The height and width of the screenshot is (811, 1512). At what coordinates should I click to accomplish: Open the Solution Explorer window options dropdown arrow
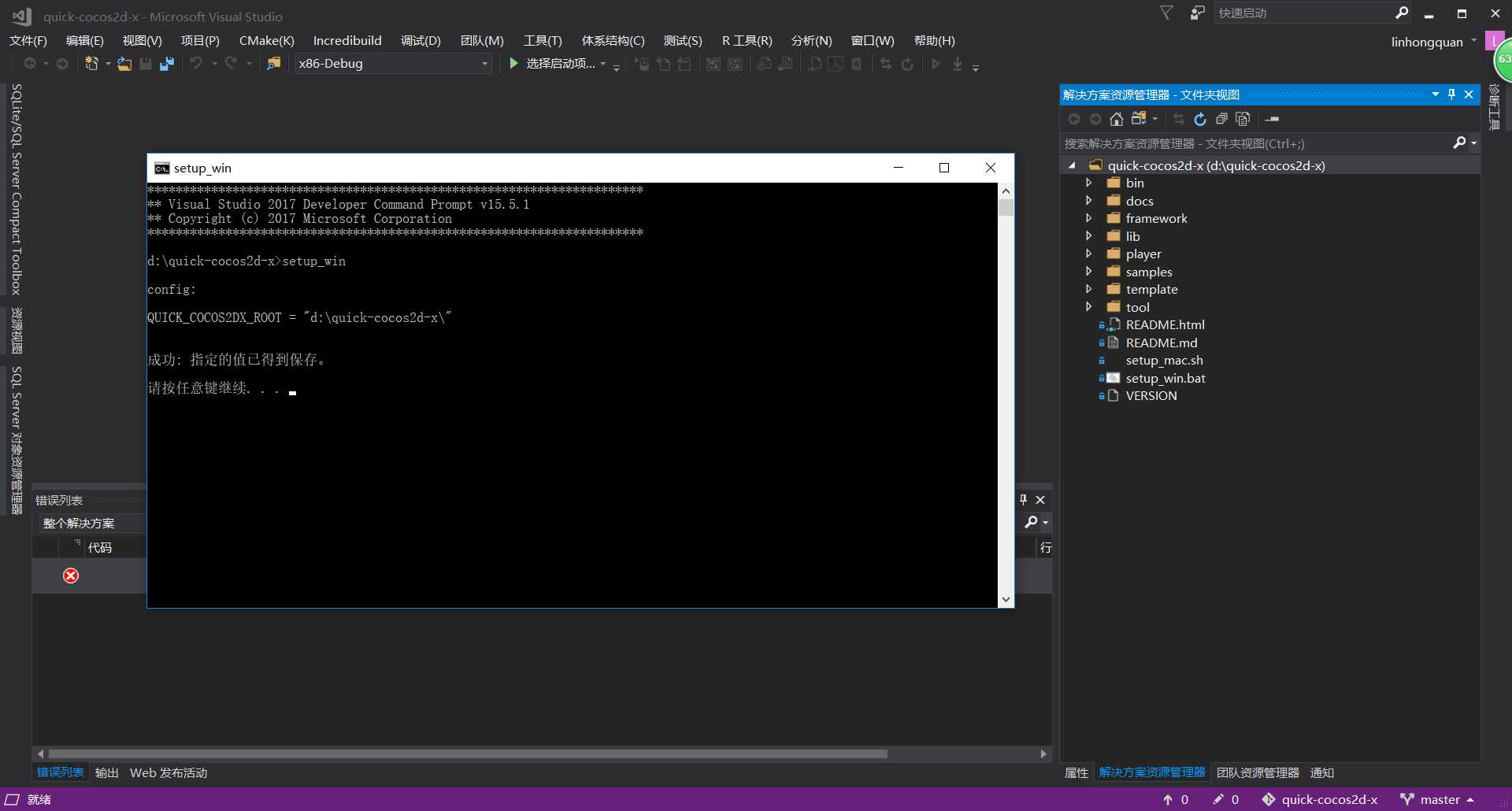pos(1435,94)
